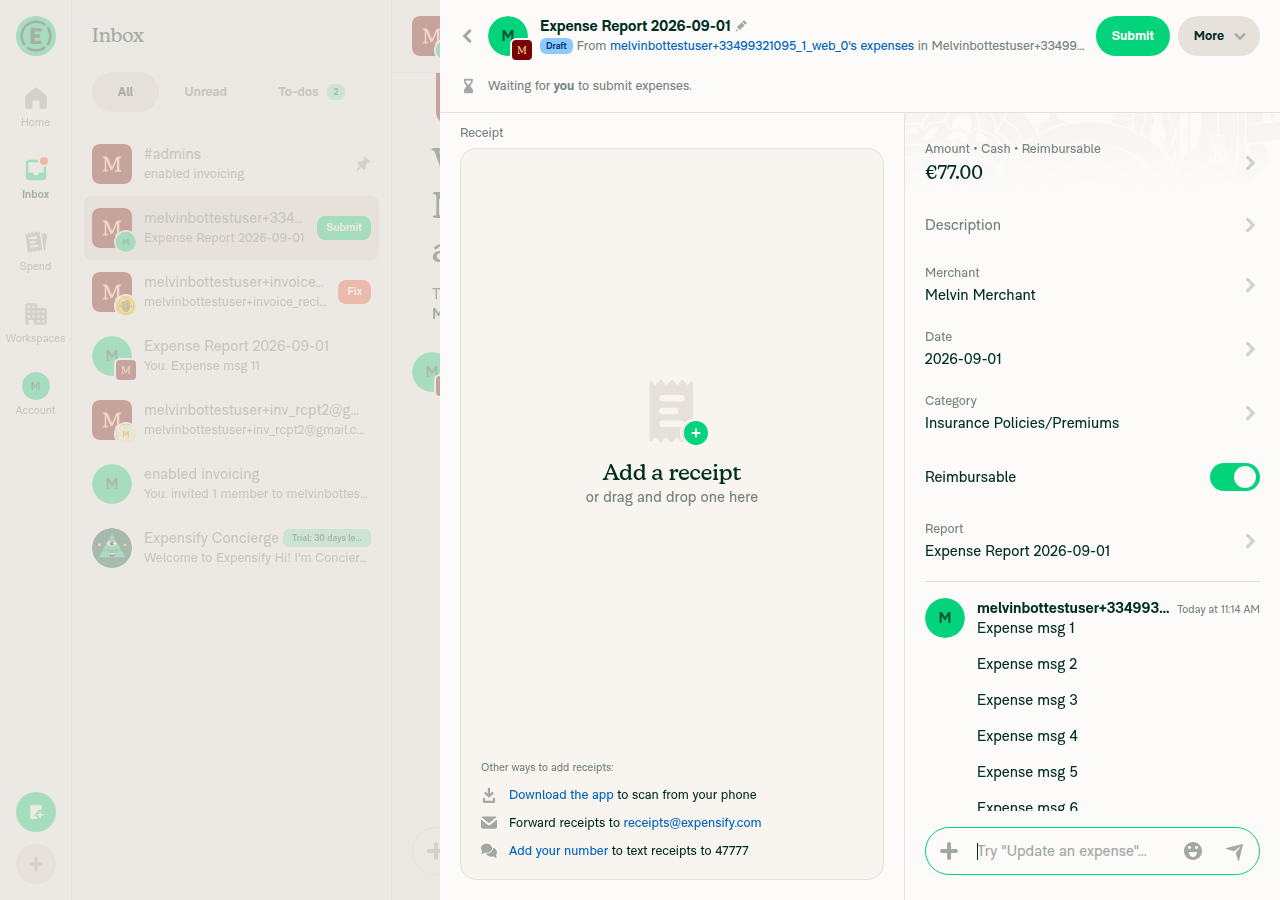Edit report title with pencil icon
The image size is (1280, 900).
coord(741,26)
